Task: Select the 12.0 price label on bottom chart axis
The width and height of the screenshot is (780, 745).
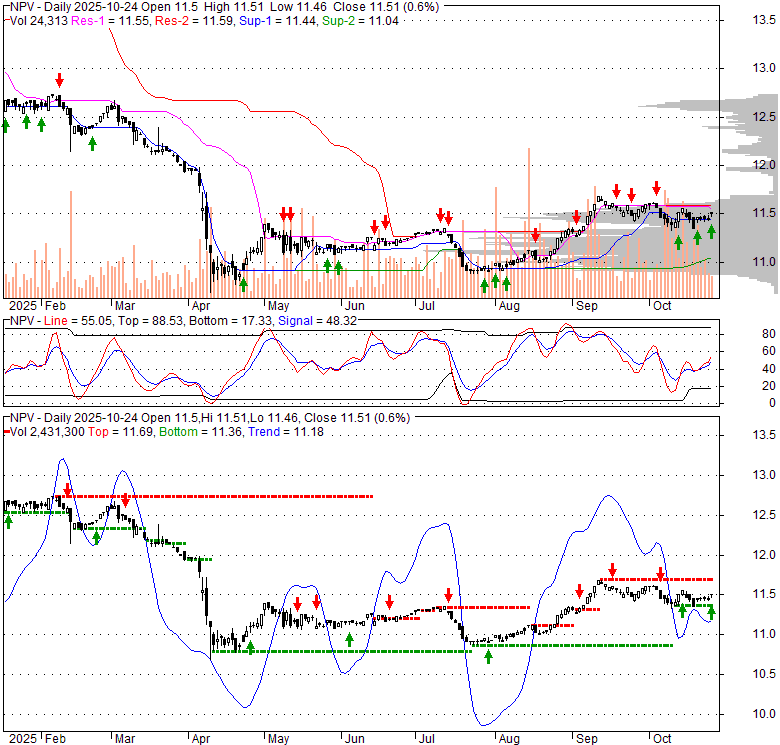Action: pos(764,555)
